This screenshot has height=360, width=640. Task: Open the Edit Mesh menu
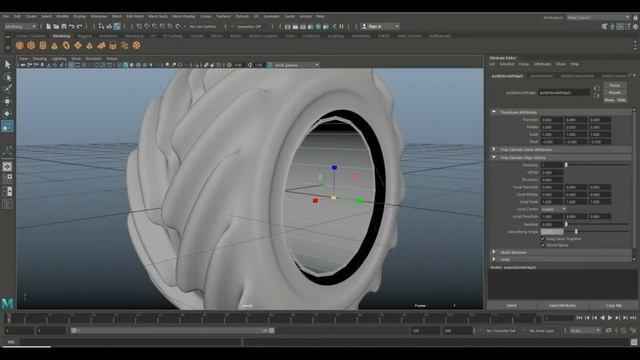tap(135, 17)
